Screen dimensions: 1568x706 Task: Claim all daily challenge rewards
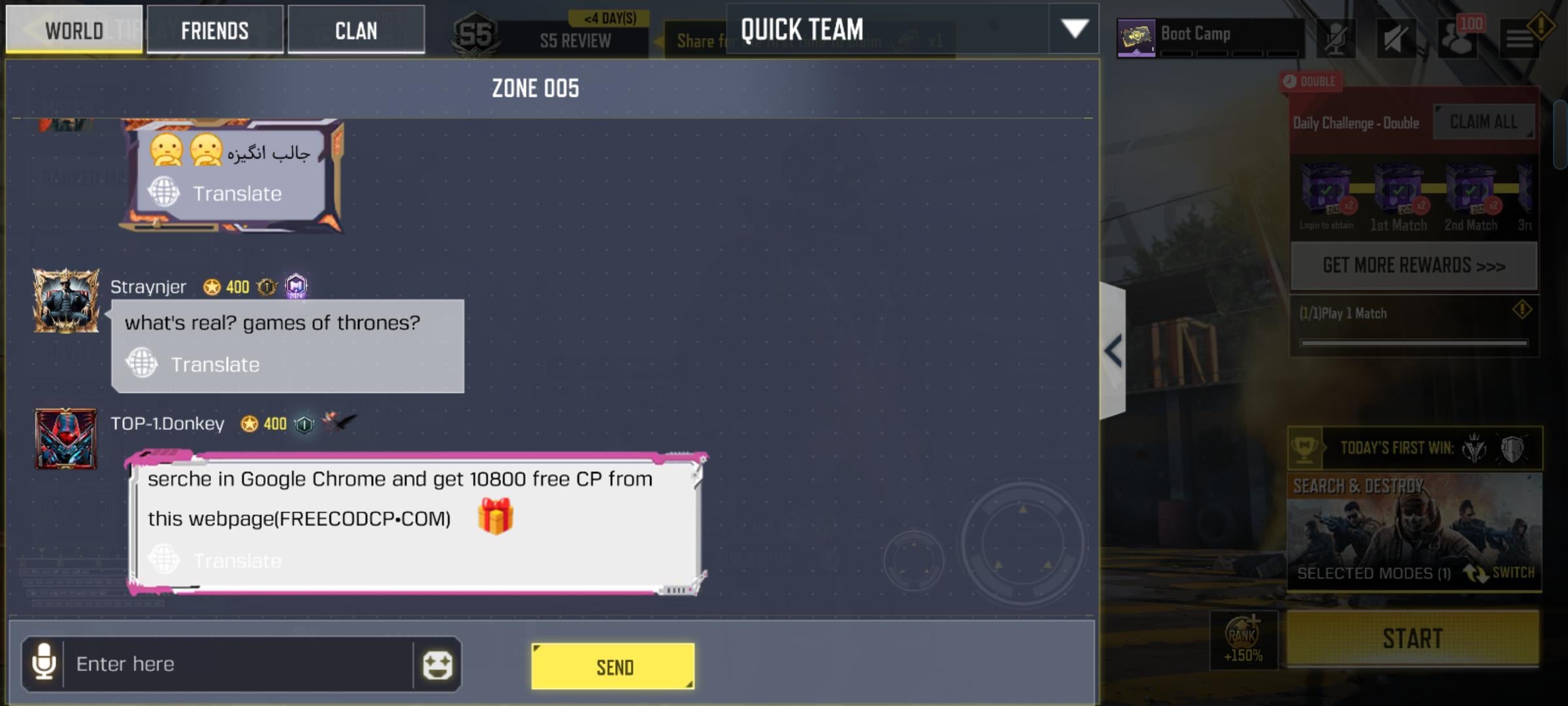(1484, 122)
